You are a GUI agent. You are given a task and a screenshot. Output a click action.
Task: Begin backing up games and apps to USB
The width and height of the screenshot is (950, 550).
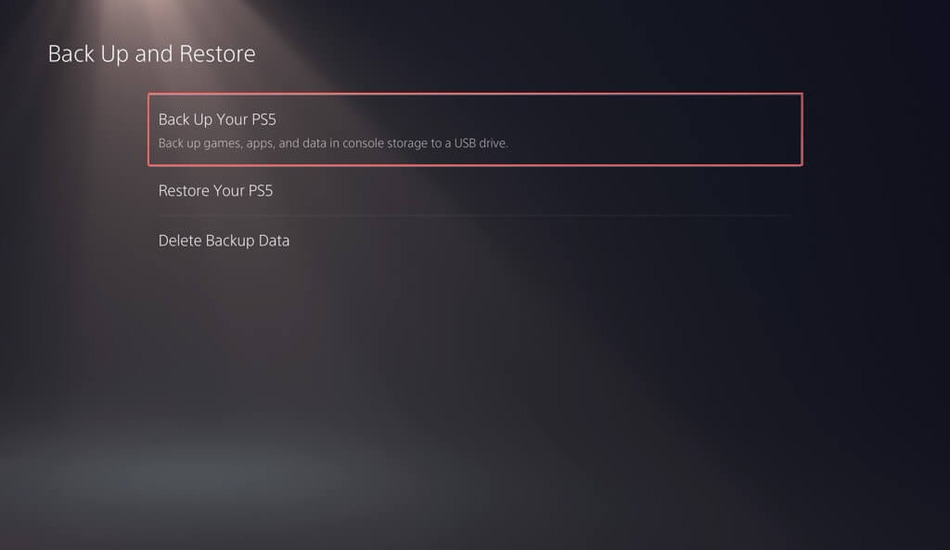pyautogui.click(x=475, y=129)
